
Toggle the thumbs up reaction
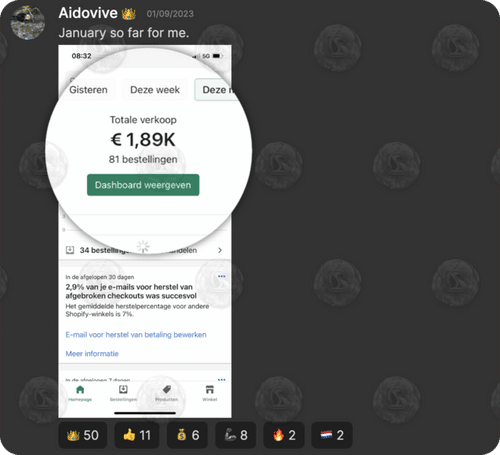[137, 435]
